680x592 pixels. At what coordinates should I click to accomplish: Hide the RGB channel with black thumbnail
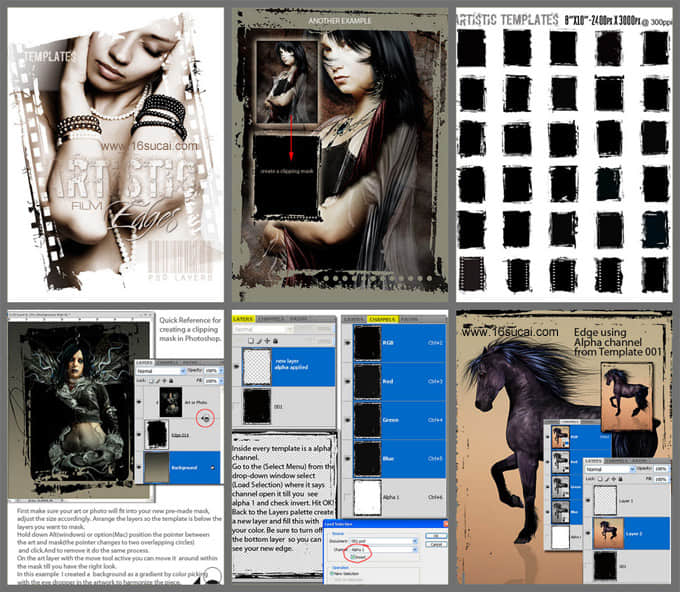[347, 343]
